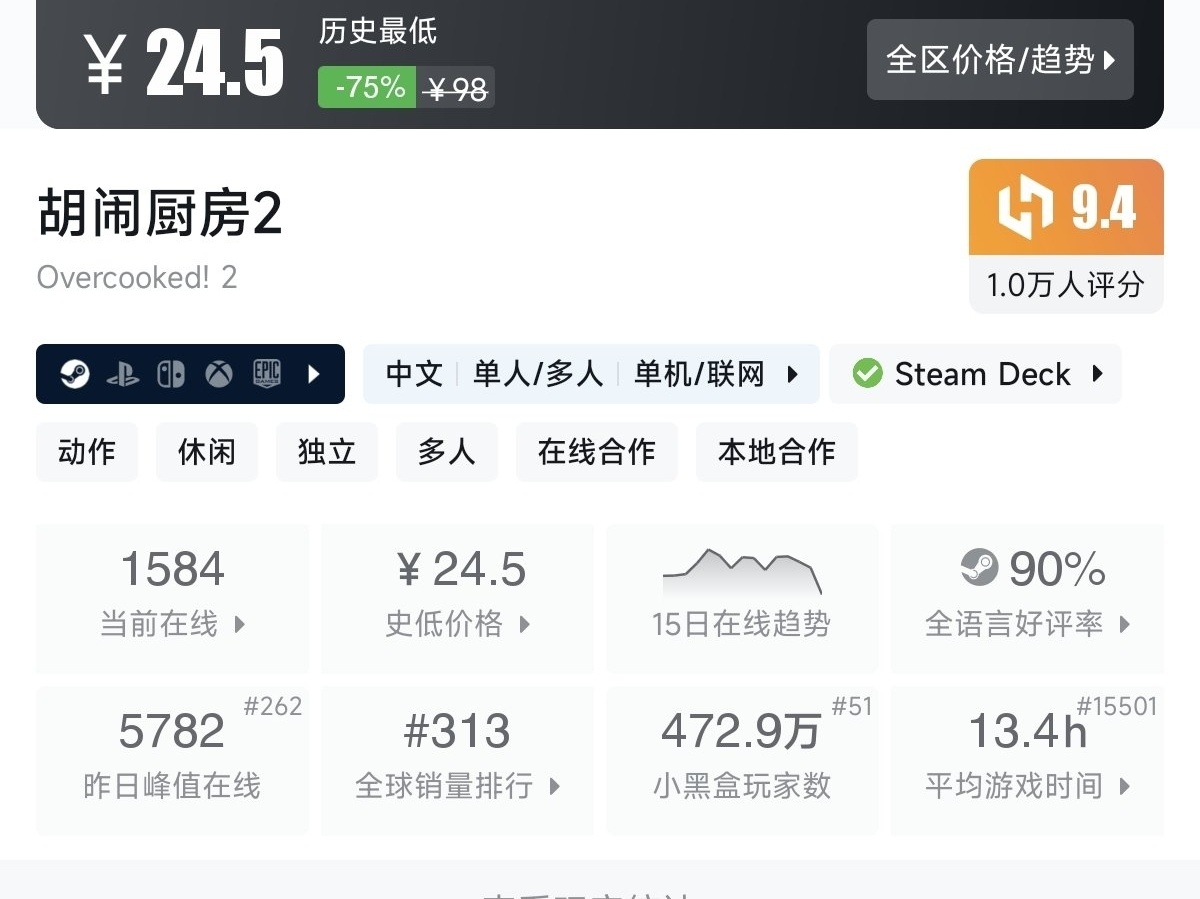Click the Overcooked! 2 English subtitle
1200x899 pixels.
(137, 277)
